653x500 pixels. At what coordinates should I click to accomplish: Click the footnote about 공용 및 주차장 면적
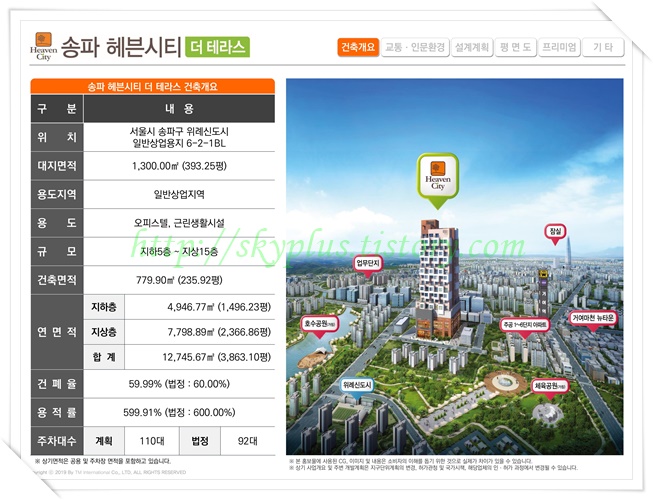pos(103,461)
